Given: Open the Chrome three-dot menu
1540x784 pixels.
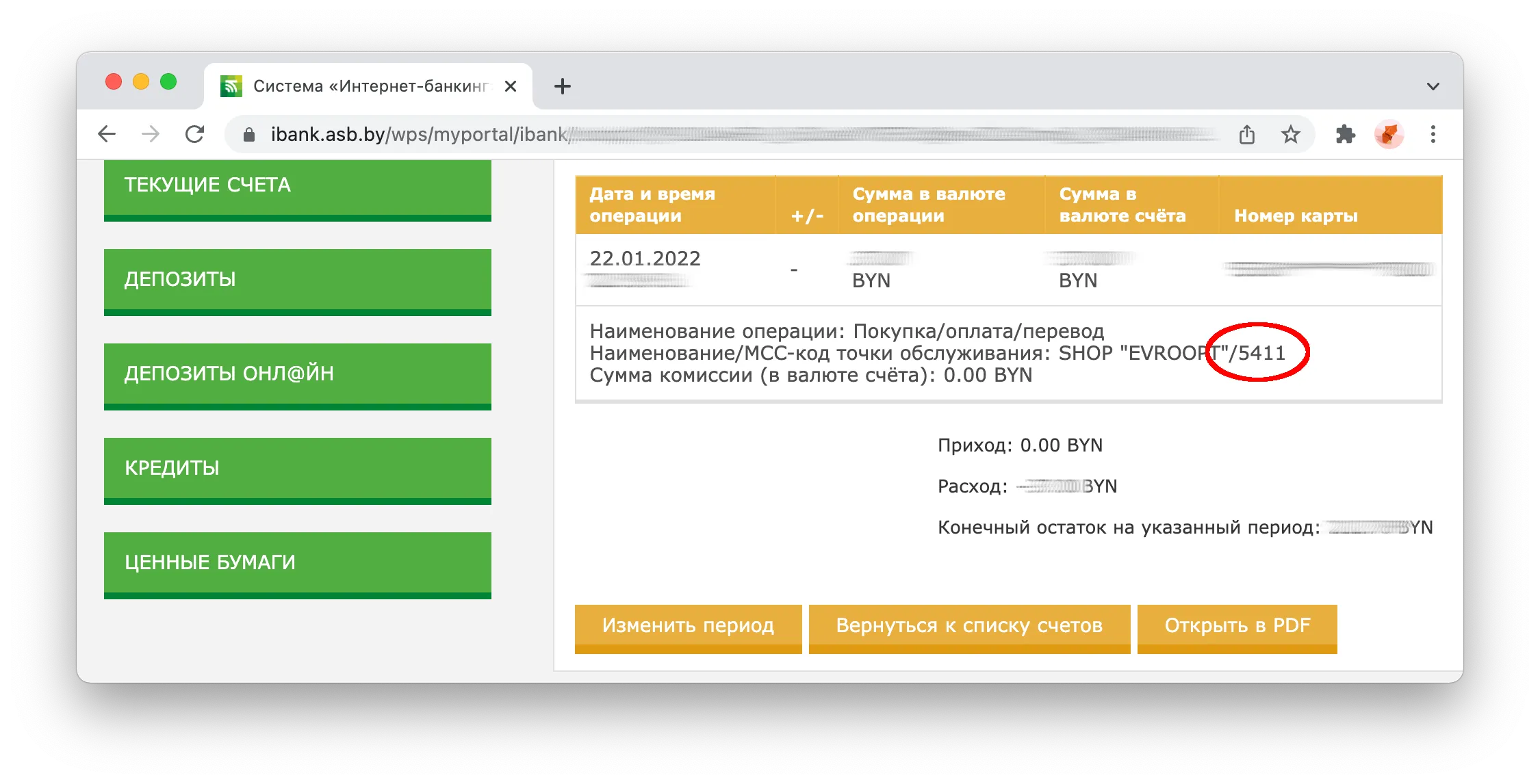Looking at the screenshot, I should coord(1433,134).
